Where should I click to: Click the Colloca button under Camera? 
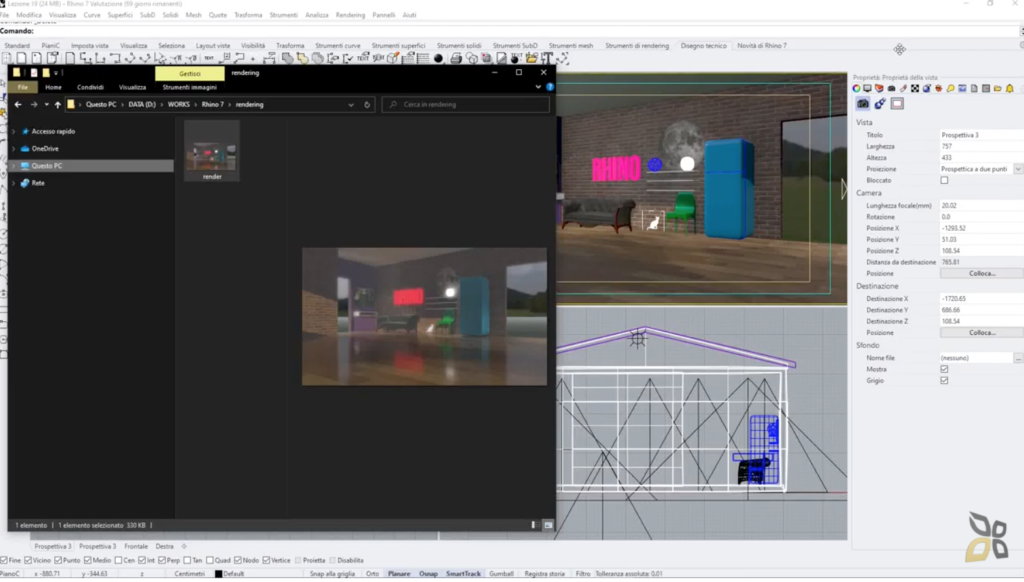(x=982, y=274)
